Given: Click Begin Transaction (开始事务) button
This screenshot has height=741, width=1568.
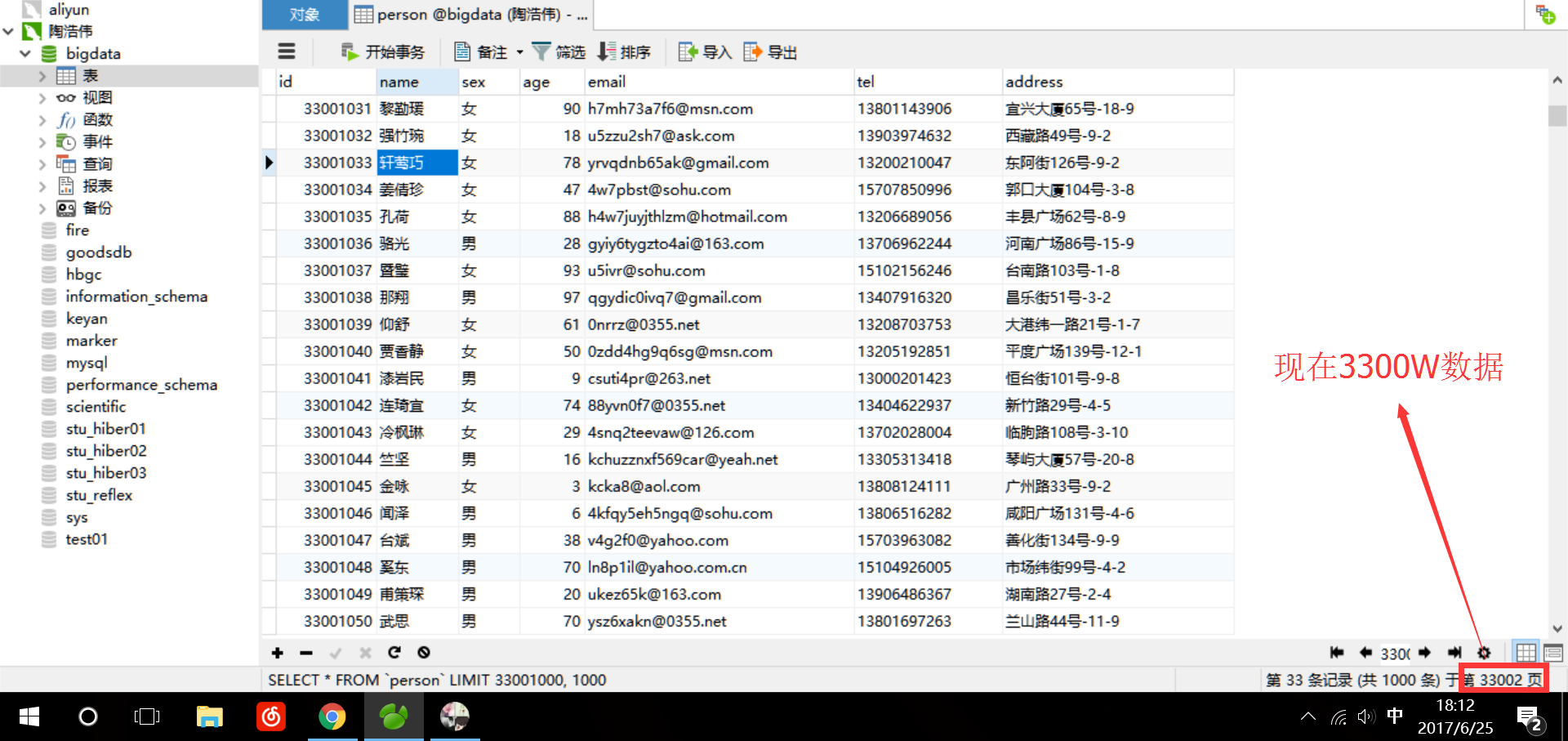Looking at the screenshot, I should coord(383,52).
